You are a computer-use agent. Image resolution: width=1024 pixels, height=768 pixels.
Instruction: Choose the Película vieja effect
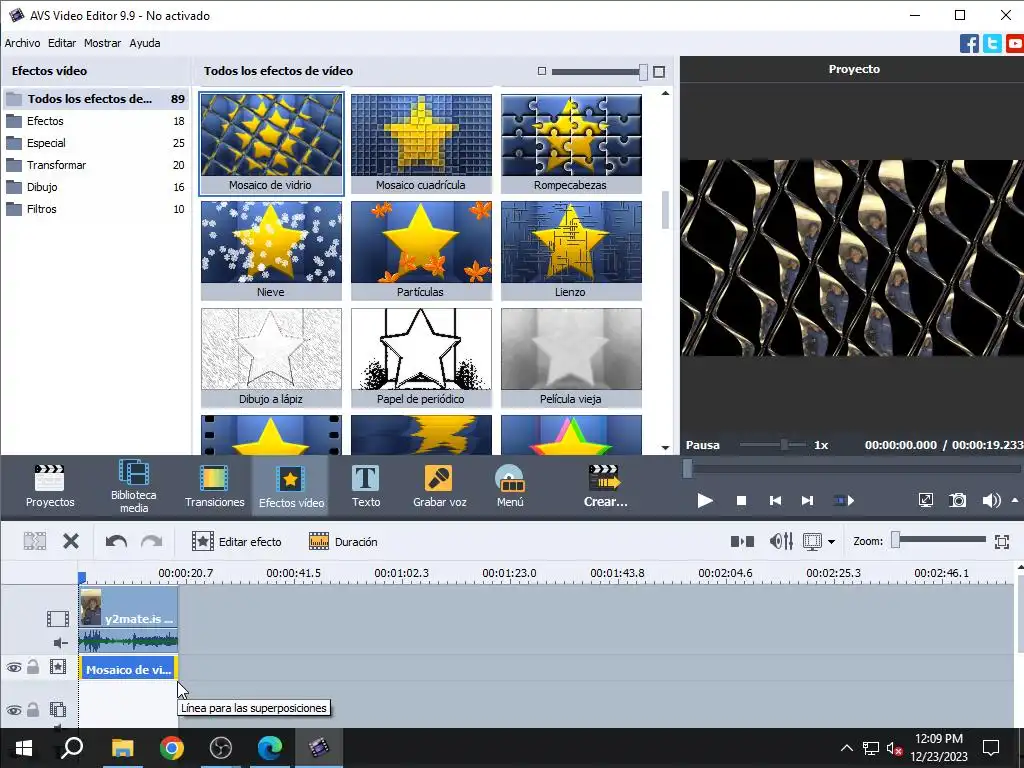pyautogui.click(x=571, y=358)
